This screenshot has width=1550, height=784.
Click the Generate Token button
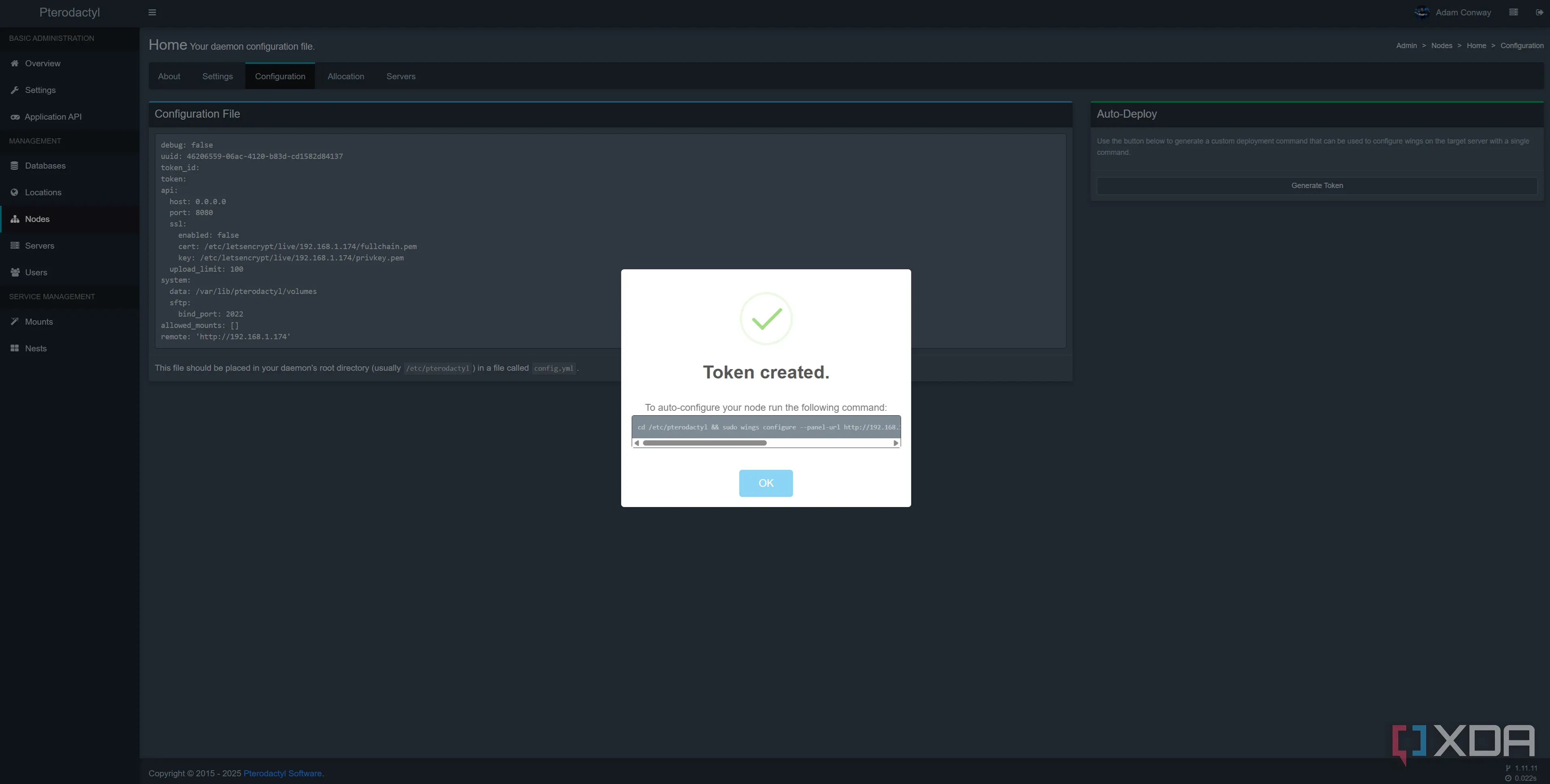[1317, 185]
